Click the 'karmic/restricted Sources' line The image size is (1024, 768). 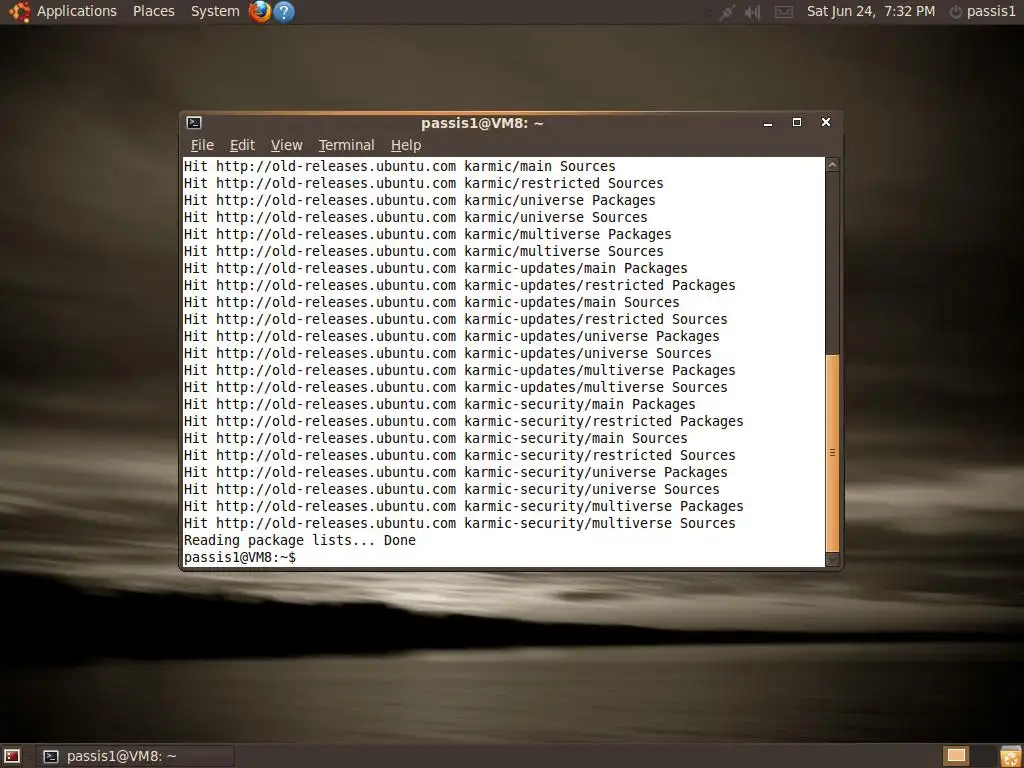(423, 183)
